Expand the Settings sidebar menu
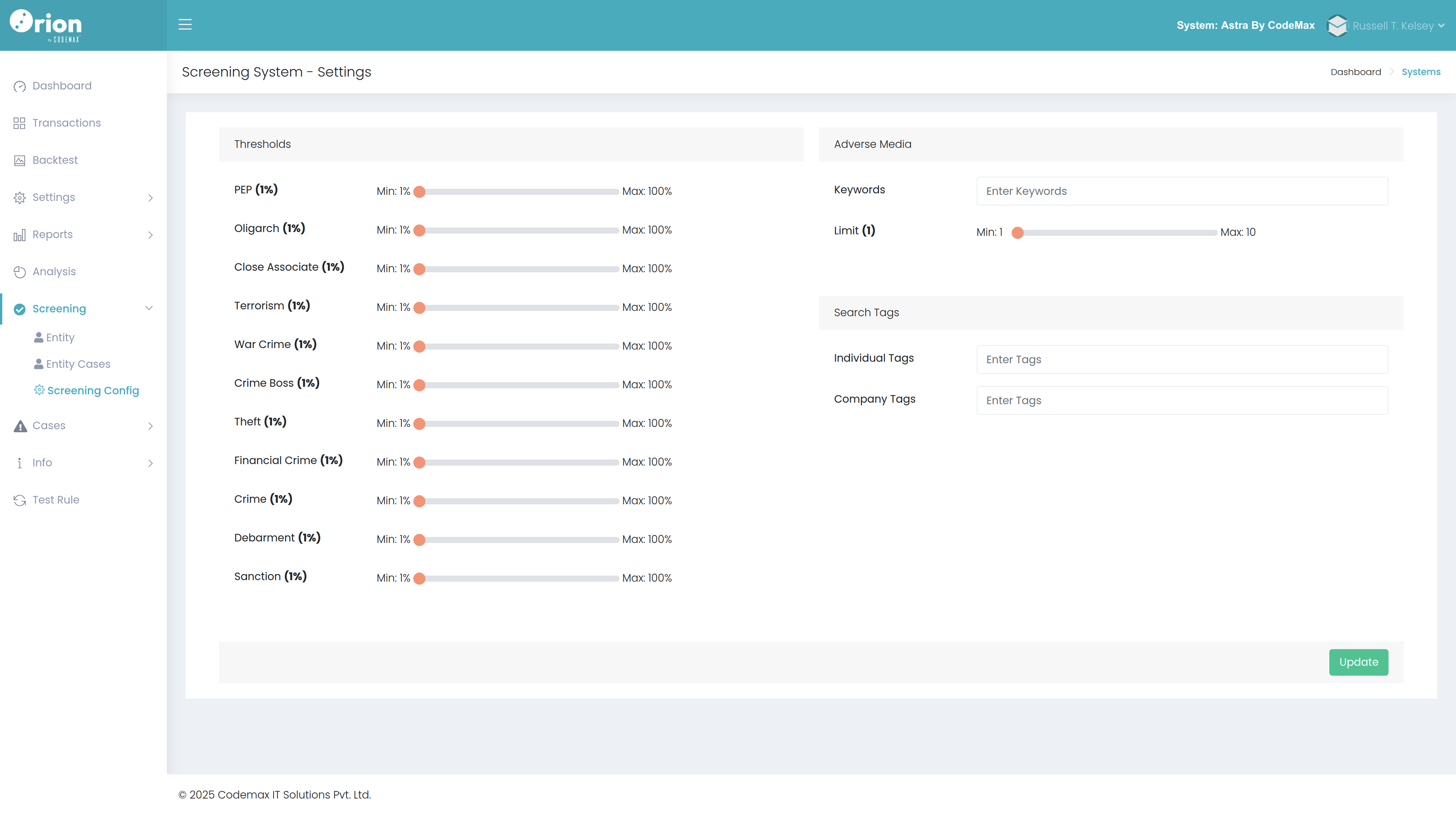1456x819 pixels. pos(83,197)
